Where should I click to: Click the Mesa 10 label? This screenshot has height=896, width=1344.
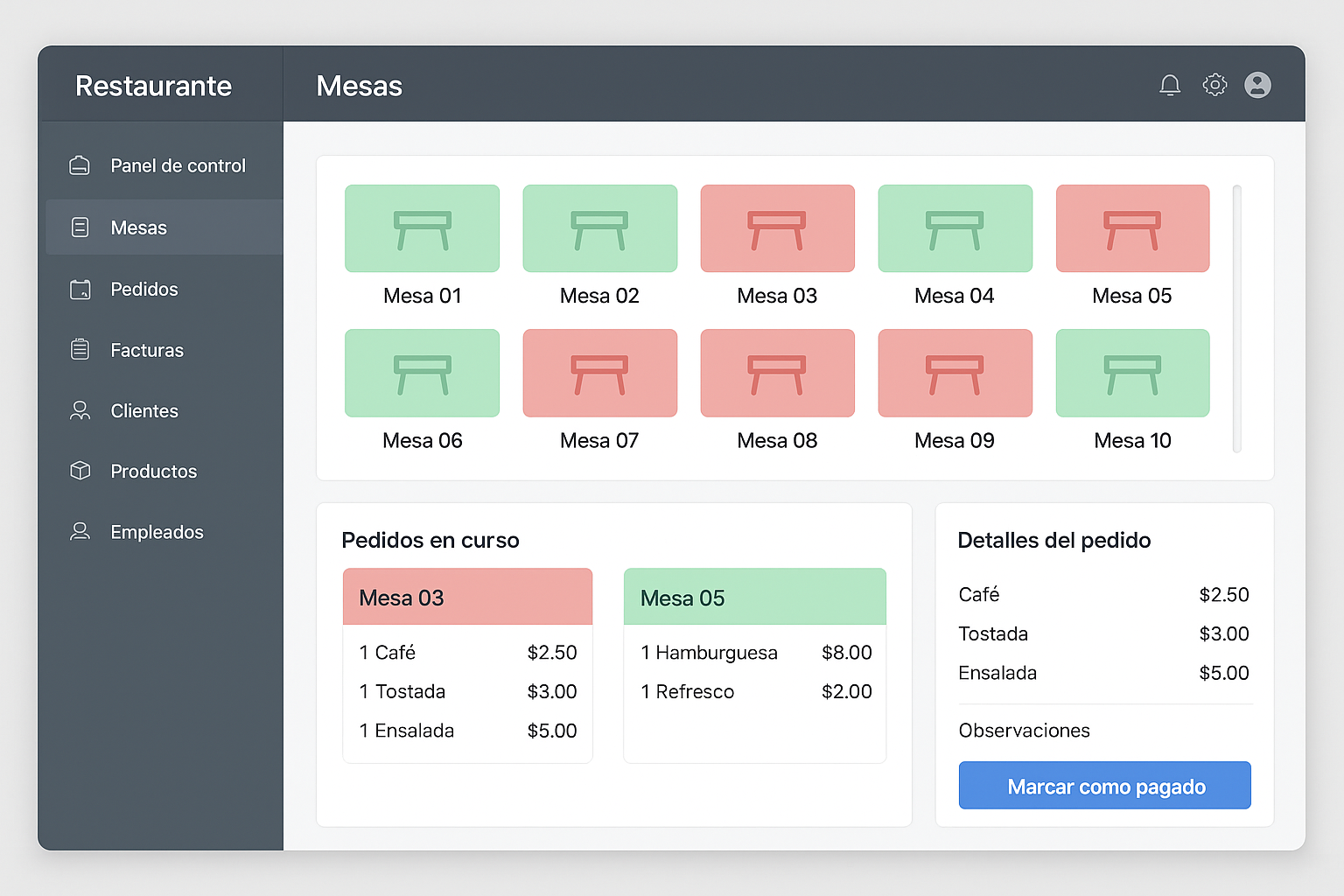point(1133,440)
